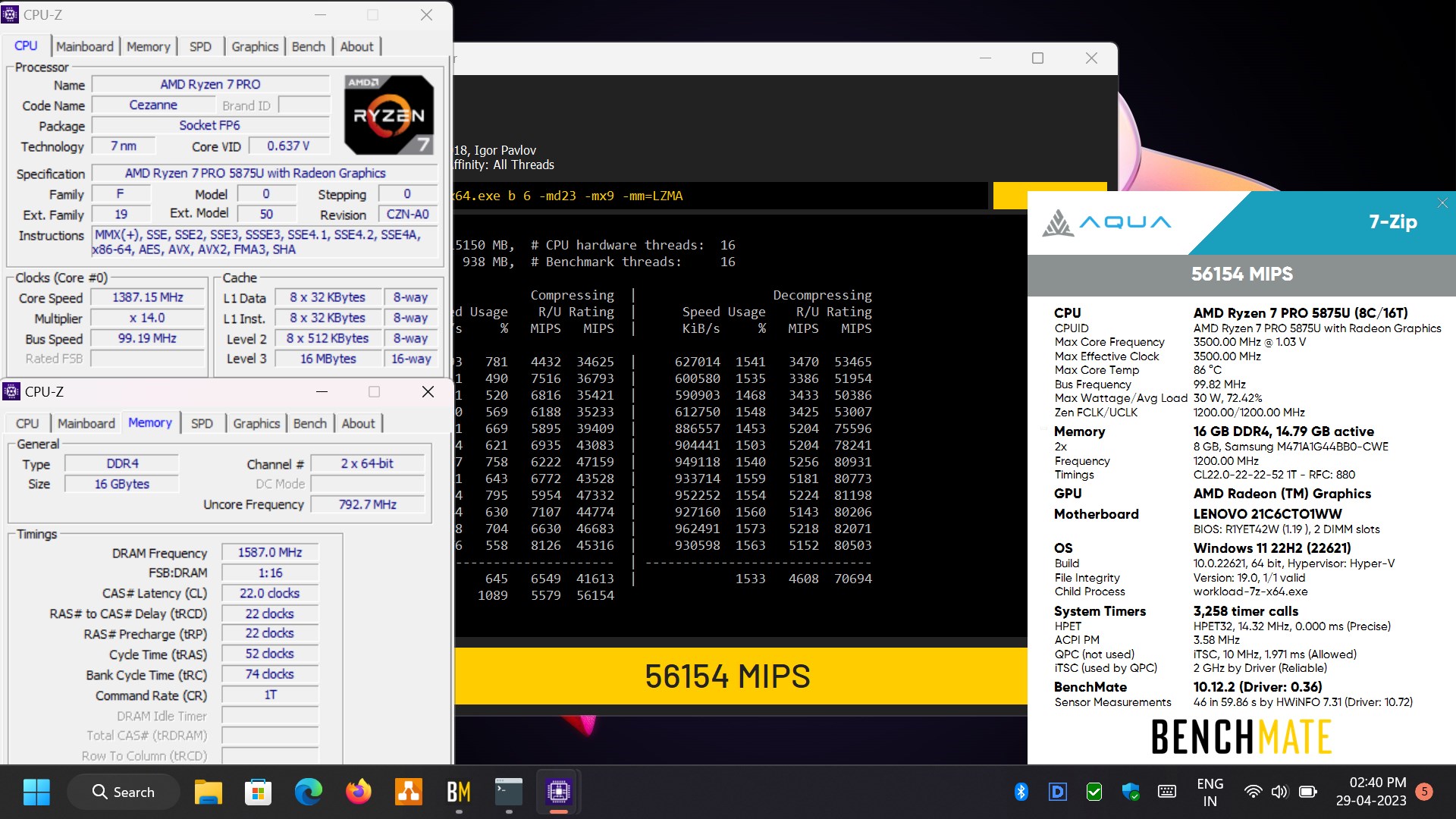Maximize the 7-Zip benchmark window
Image resolution: width=1456 pixels, height=819 pixels.
click(x=1037, y=58)
